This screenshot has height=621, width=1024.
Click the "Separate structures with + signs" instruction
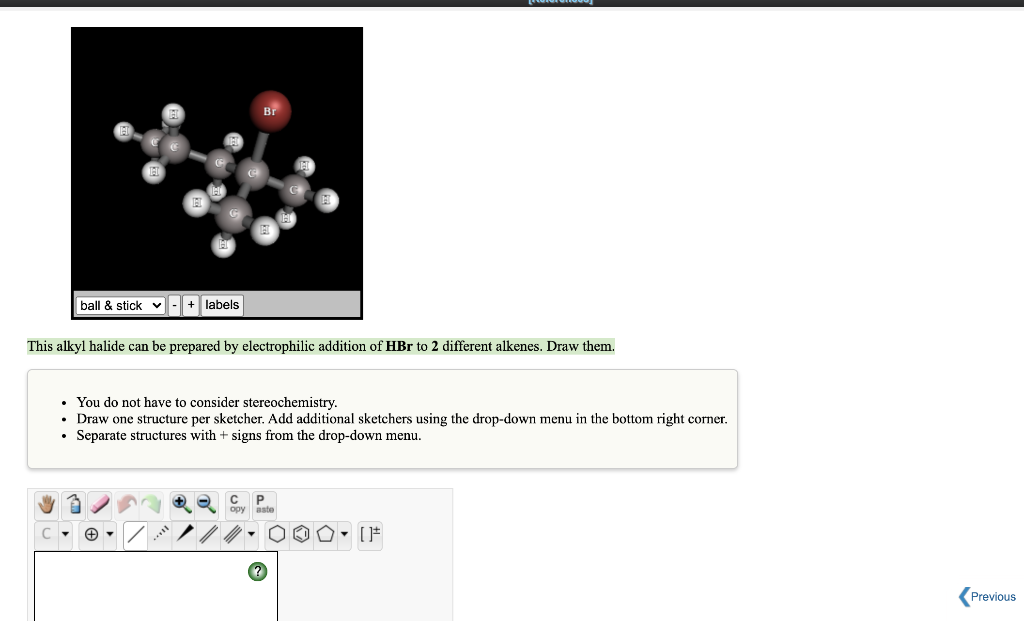click(249, 435)
